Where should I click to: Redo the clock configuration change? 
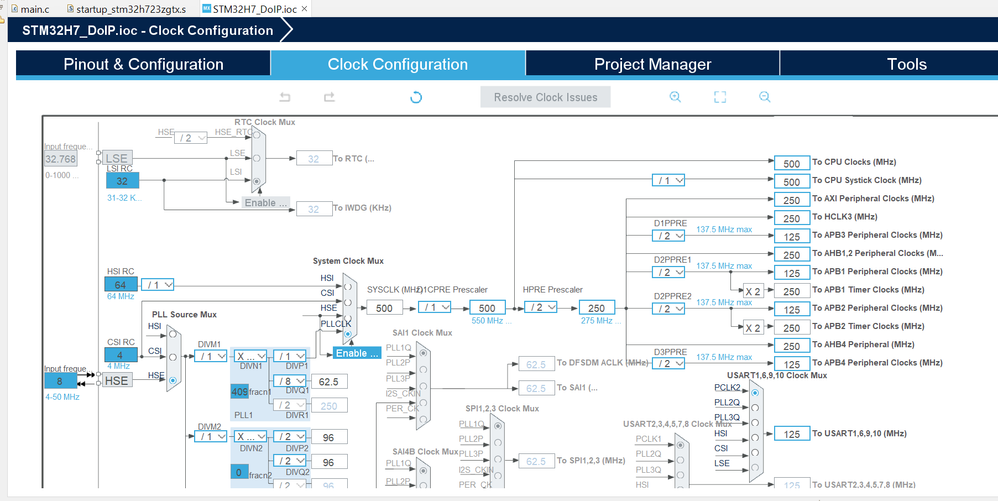coord(329,97)
